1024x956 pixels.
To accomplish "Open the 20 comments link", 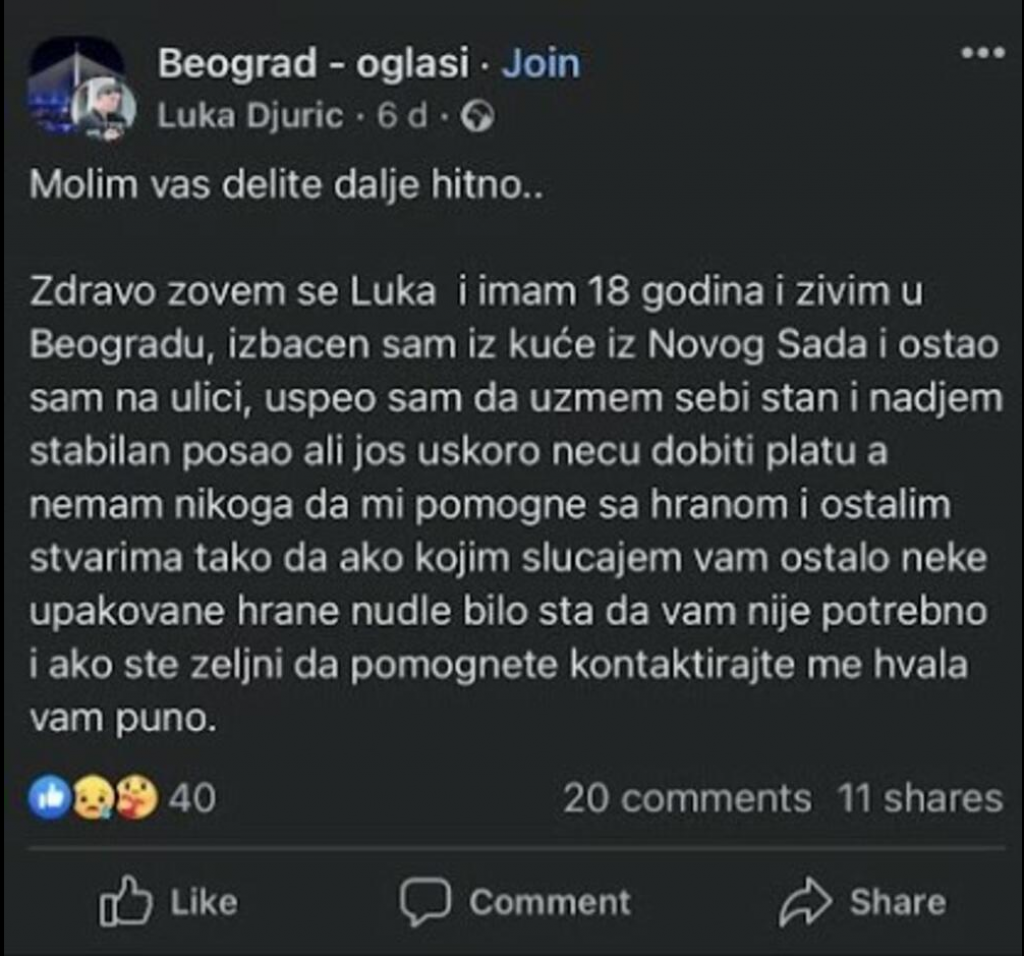I will [687, 798].
